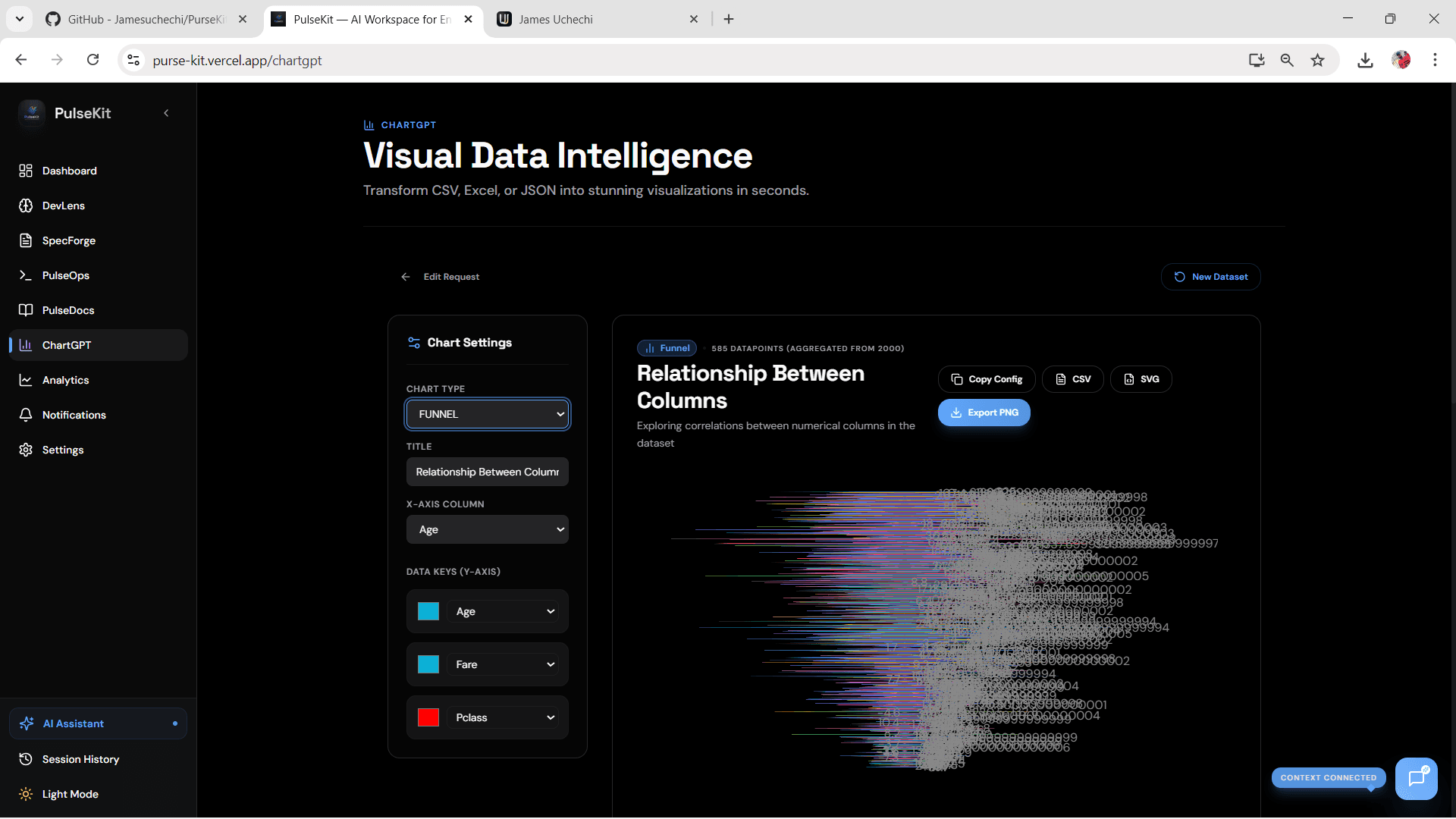This screenshot has height=819, width=1456.
Task: Click the Session History clock icon
Action: [x=26, y=759]
